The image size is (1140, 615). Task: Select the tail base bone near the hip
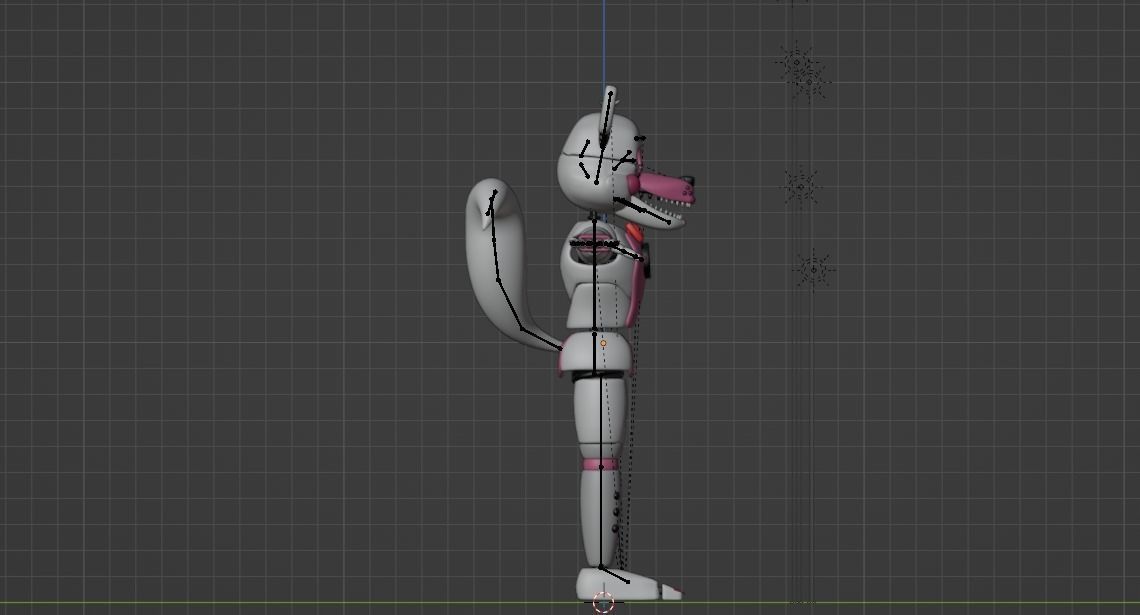tap(542, 339)
